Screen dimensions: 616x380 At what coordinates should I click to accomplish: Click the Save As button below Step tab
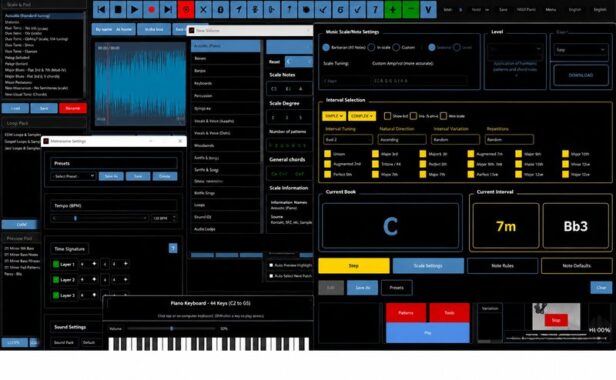click(362, 288)
